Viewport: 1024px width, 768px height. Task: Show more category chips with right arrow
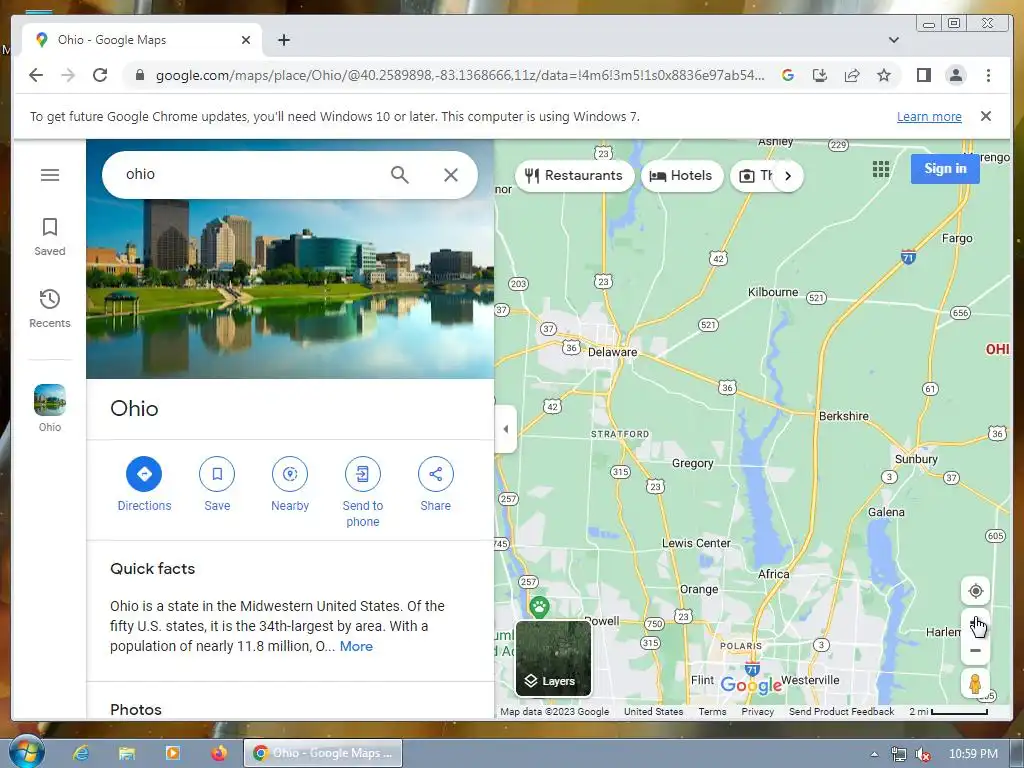tap(788, 176)
